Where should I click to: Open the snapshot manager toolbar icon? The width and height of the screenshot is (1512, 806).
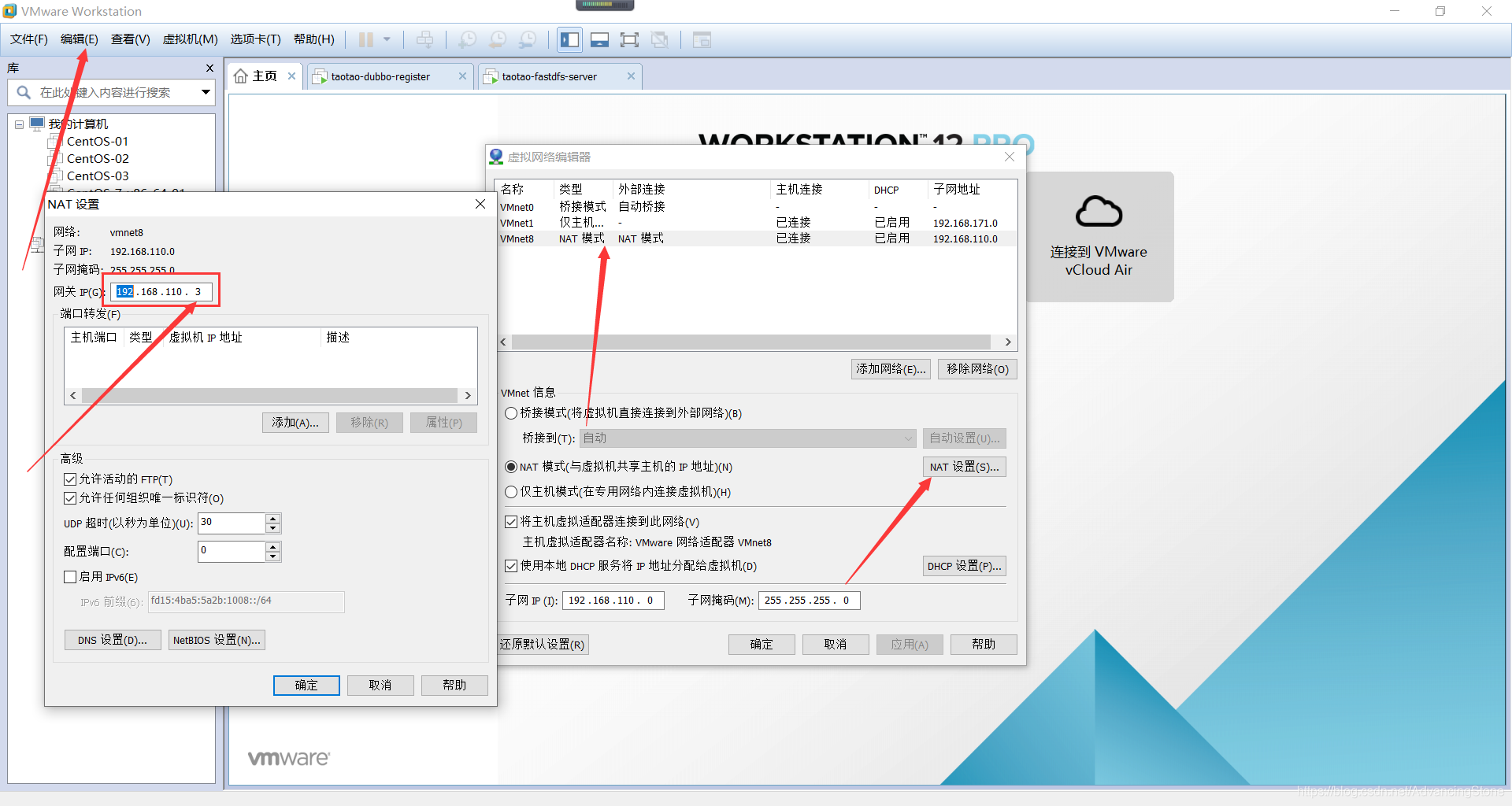pyautogui.click(x=528, y=39)
